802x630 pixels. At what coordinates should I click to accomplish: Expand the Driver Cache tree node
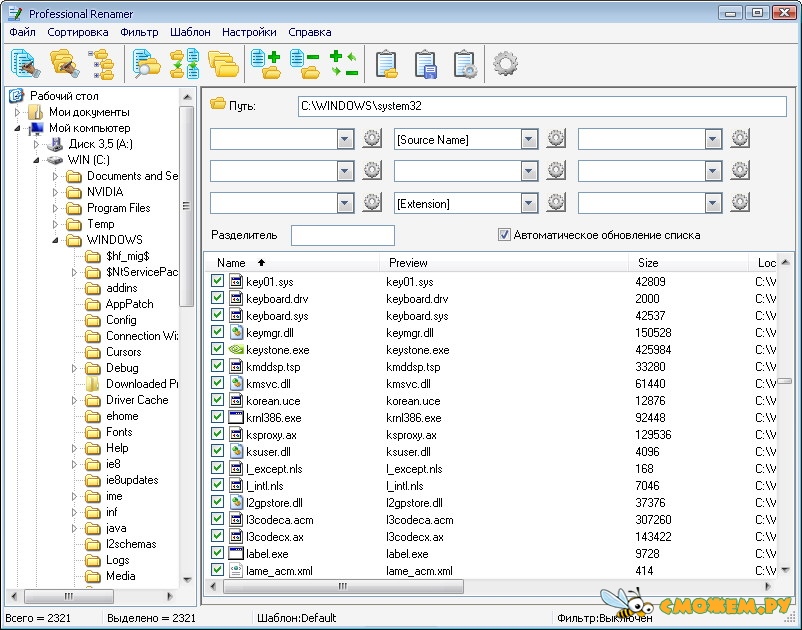tap(74, 400)
